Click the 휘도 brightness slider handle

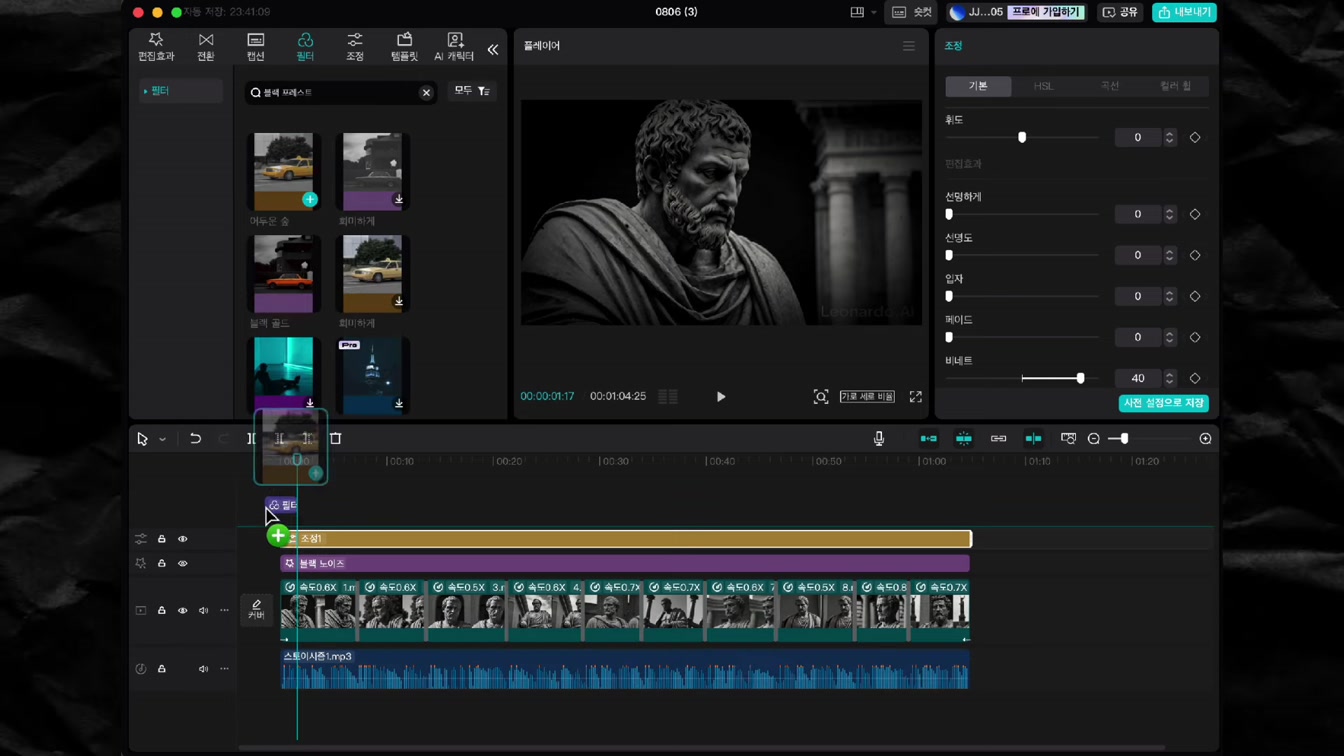pyautogui.click(x=1022, y=138)
